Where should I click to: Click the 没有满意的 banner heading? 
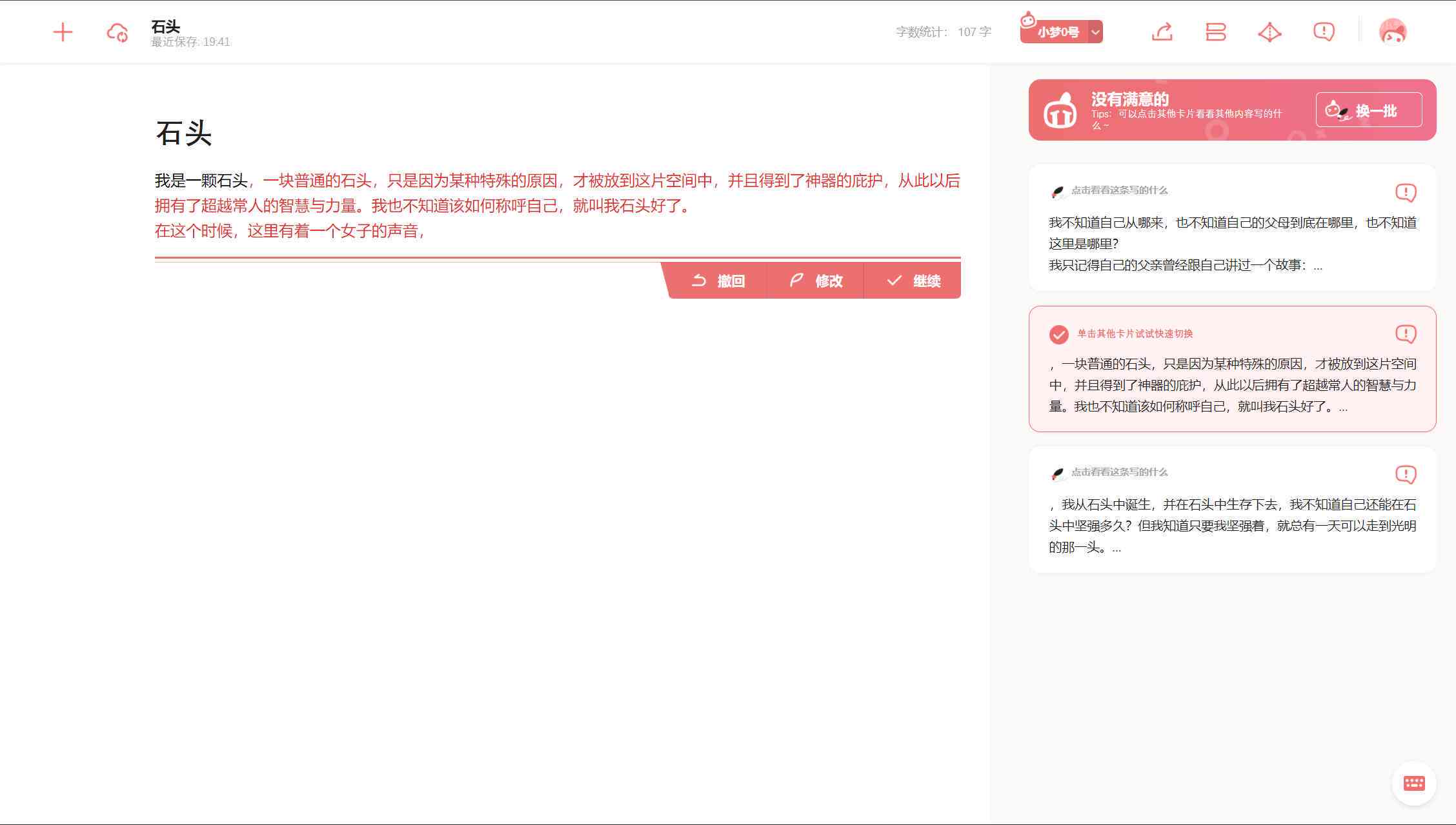[1129, 99]
